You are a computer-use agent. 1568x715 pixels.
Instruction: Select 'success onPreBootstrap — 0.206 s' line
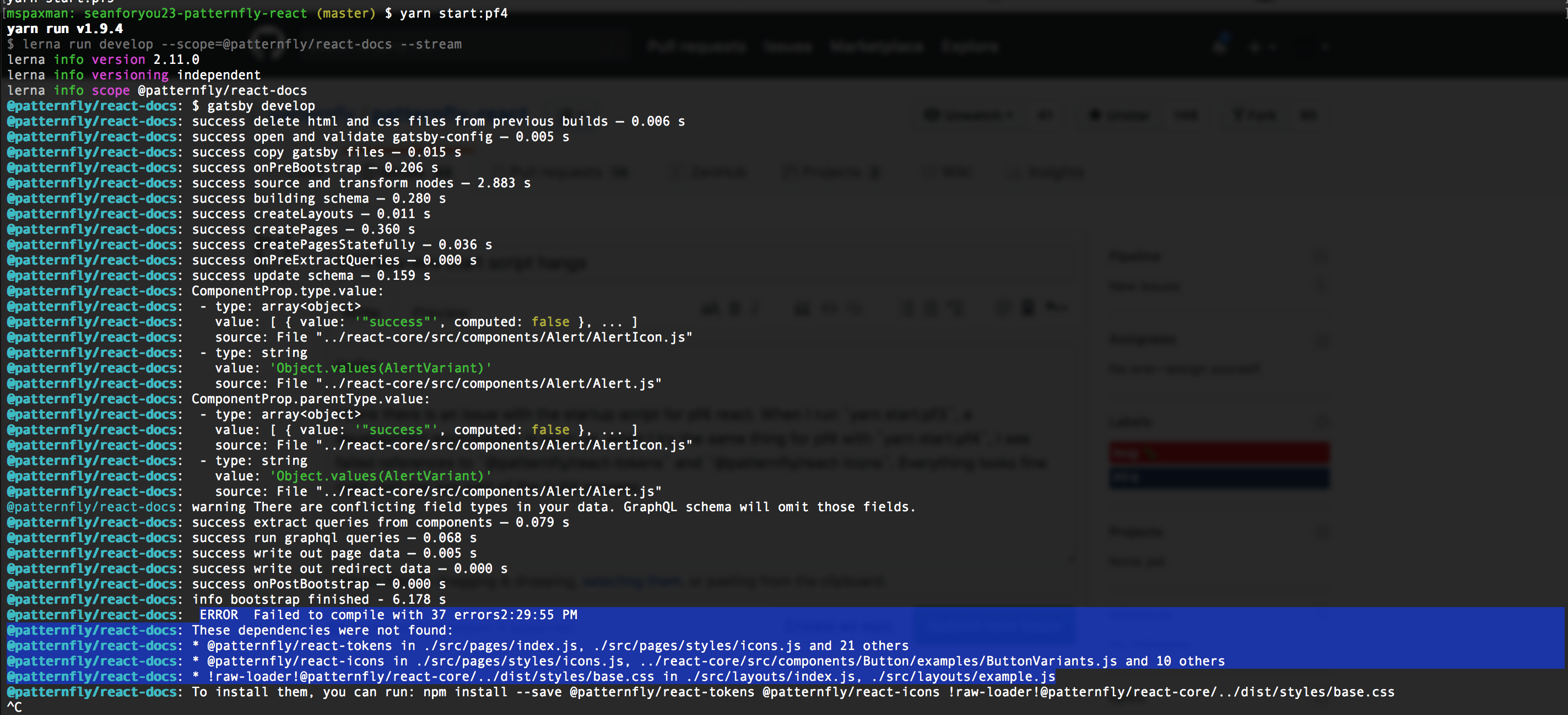[223, 168]
